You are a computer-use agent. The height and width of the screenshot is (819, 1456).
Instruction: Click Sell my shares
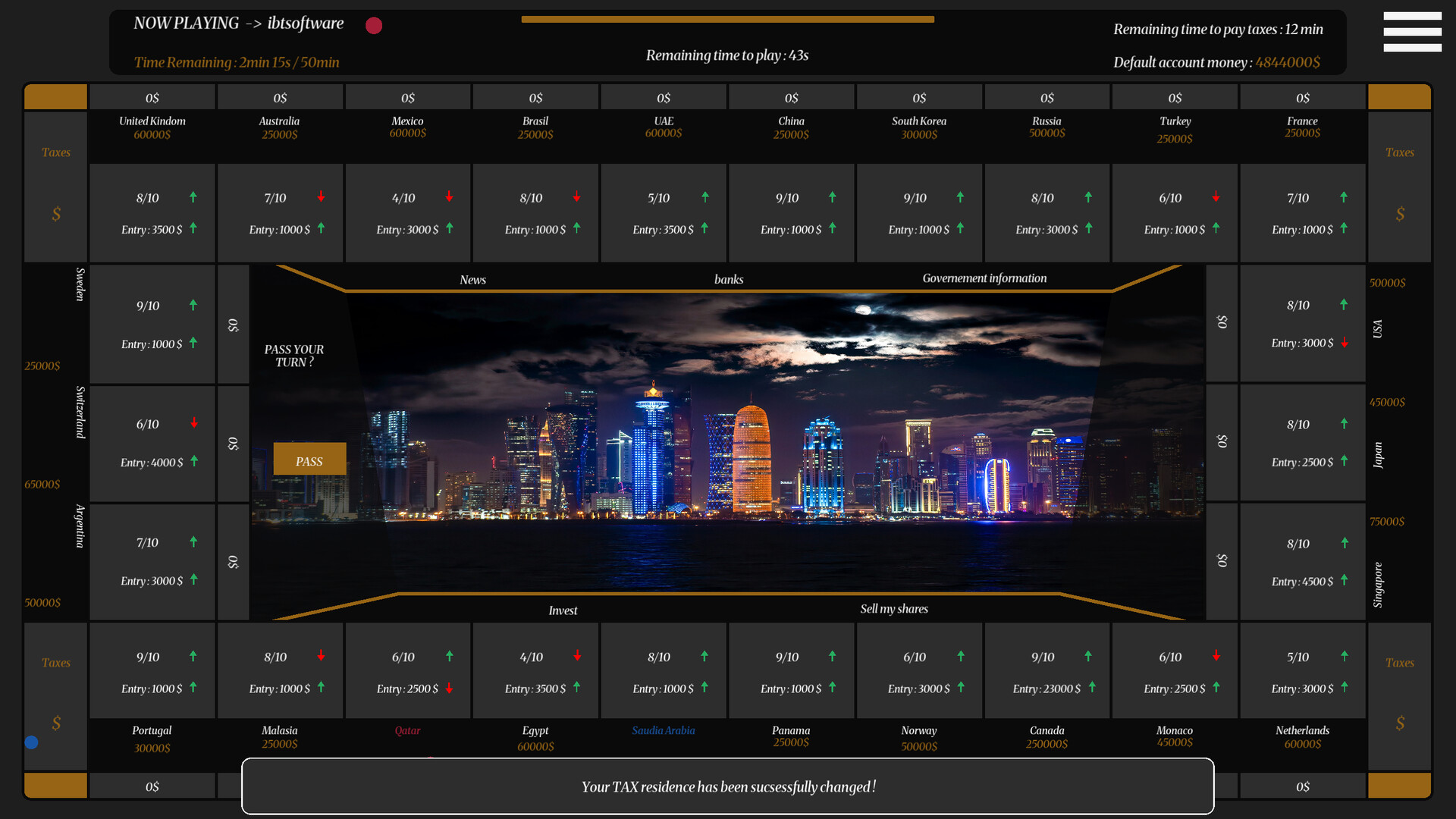click(x=894, y=608)
